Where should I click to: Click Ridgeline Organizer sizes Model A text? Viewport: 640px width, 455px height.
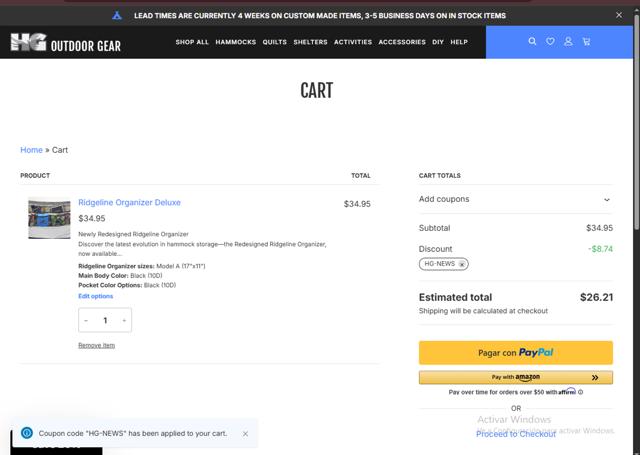tap(142, 266)
